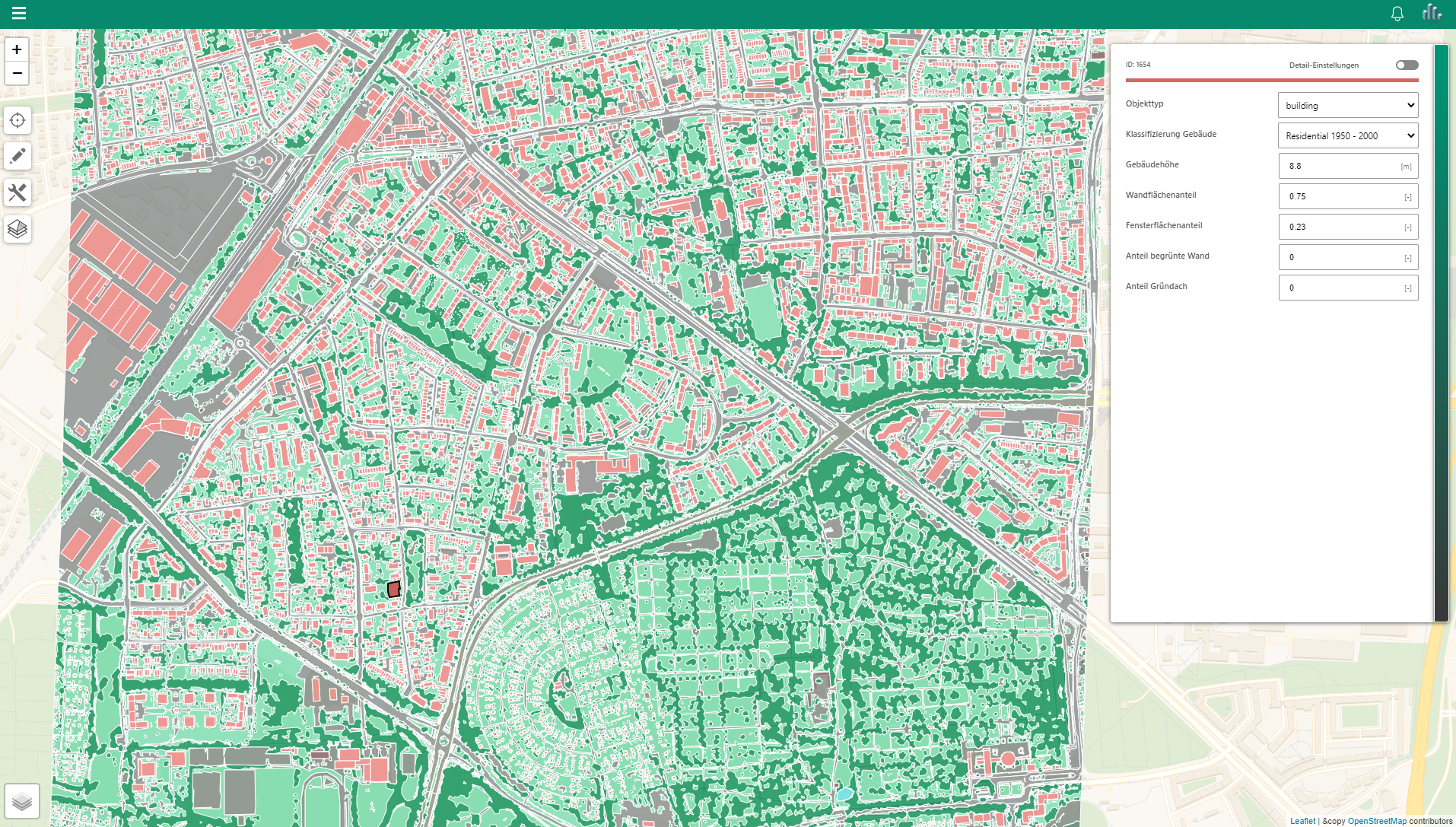Image resolution: width=1456 pixels, height=827 pixels.
Task: Open the OpenStreetMap link
Action: [x=1377, y=821]
